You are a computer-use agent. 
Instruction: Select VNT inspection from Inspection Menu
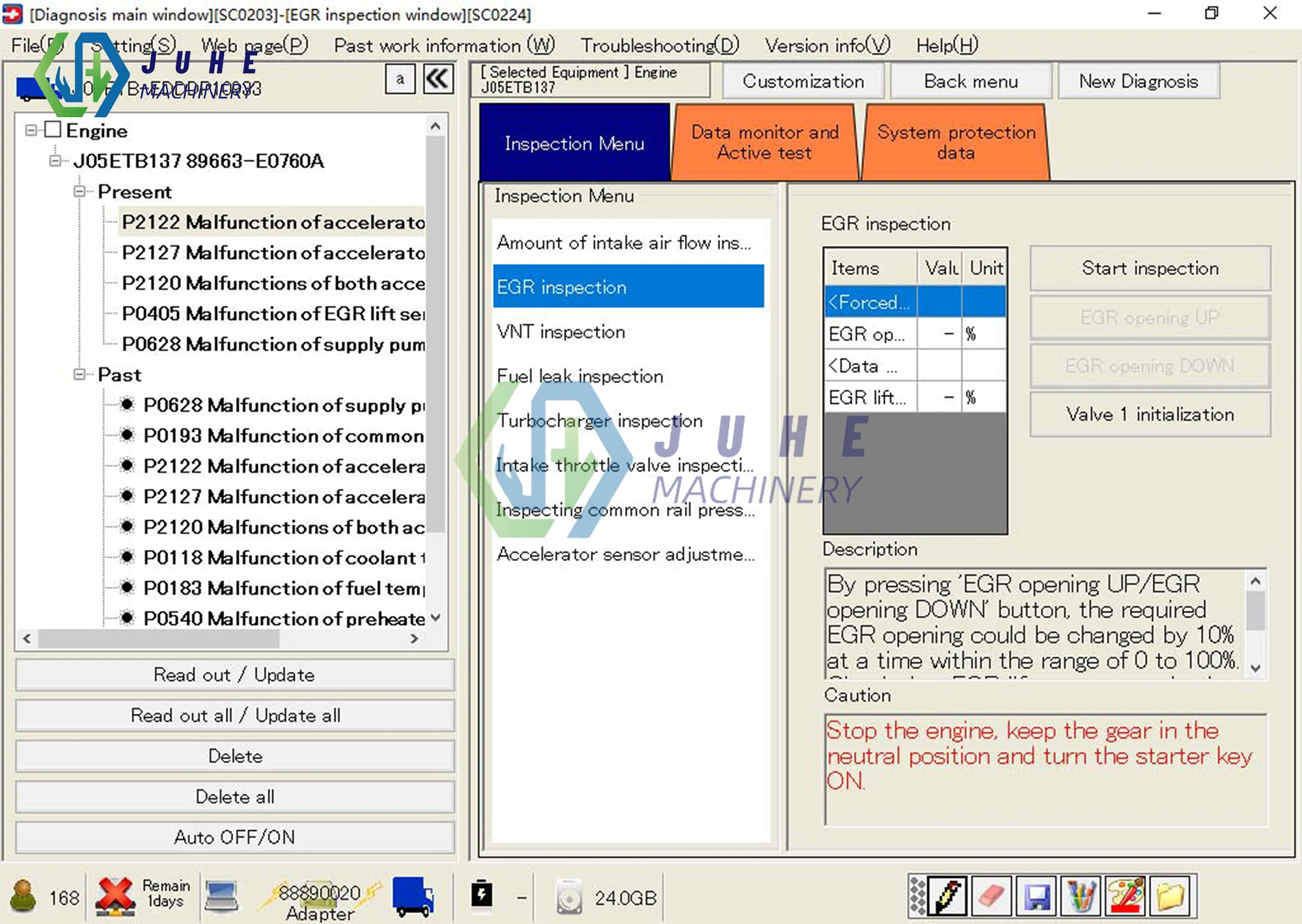(x=561, y=332)
